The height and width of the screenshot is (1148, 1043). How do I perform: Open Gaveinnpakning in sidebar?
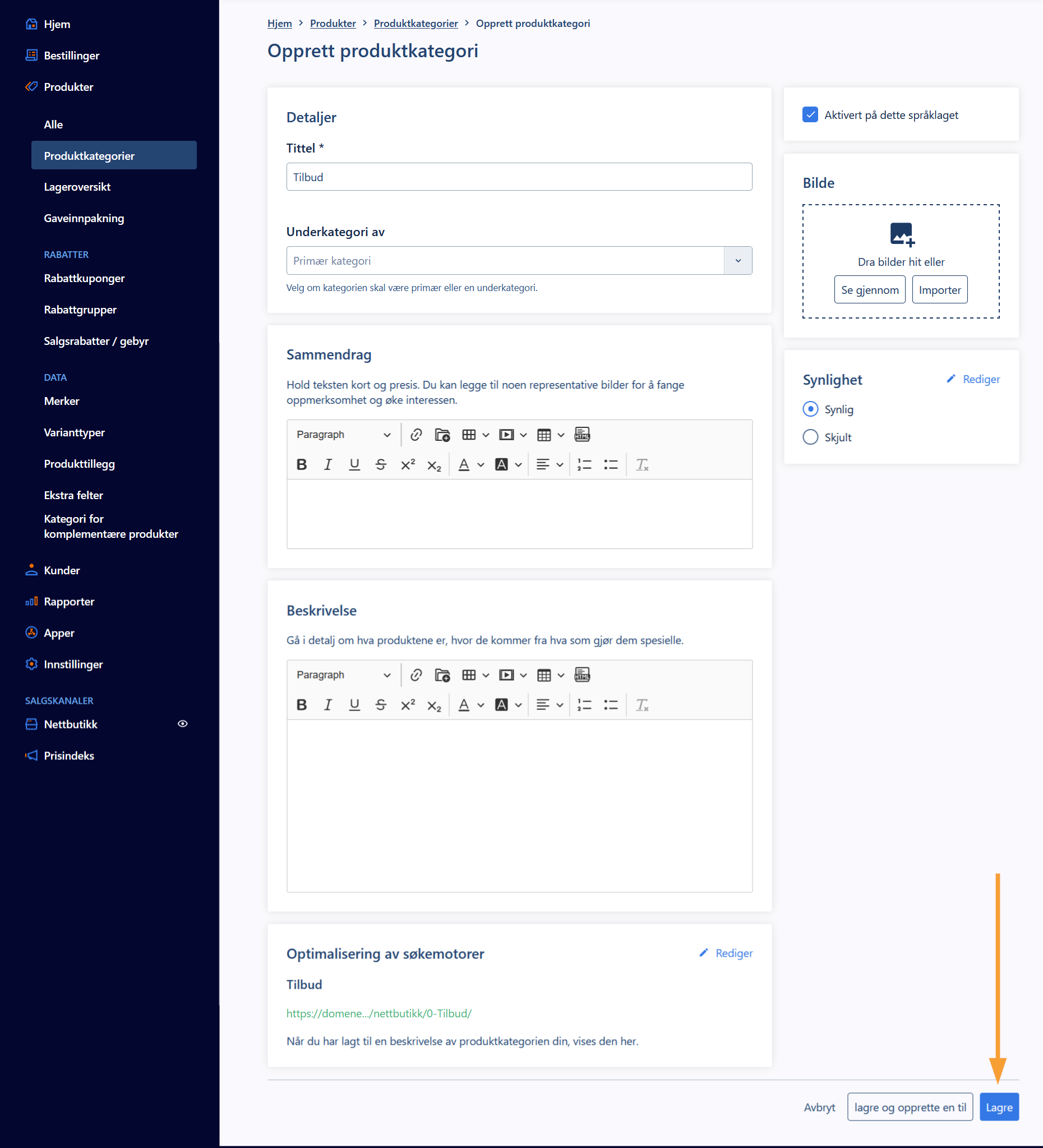pyautogui.click(x=84, y=218)
